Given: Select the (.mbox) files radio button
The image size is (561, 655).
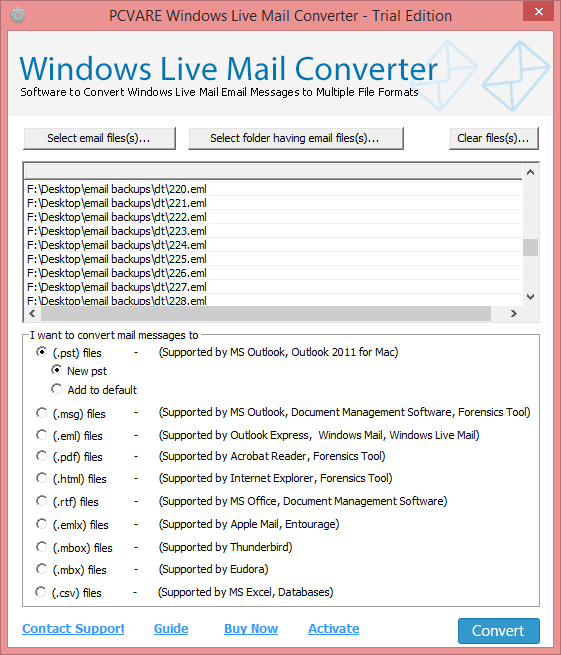Looking at the screenshot, I should point(41,546).
